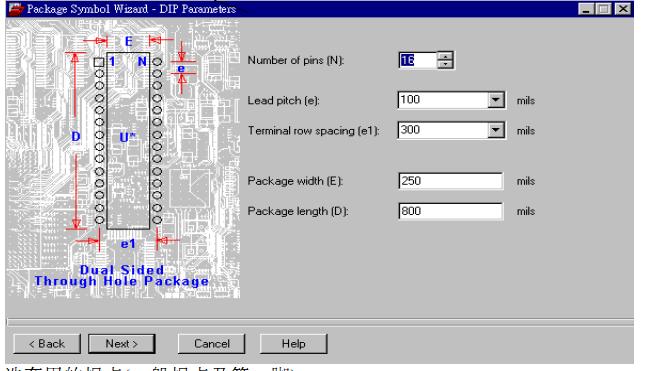
Task: Click the Terminal row spacing field showing 300
Action: [x=443, y=130]
